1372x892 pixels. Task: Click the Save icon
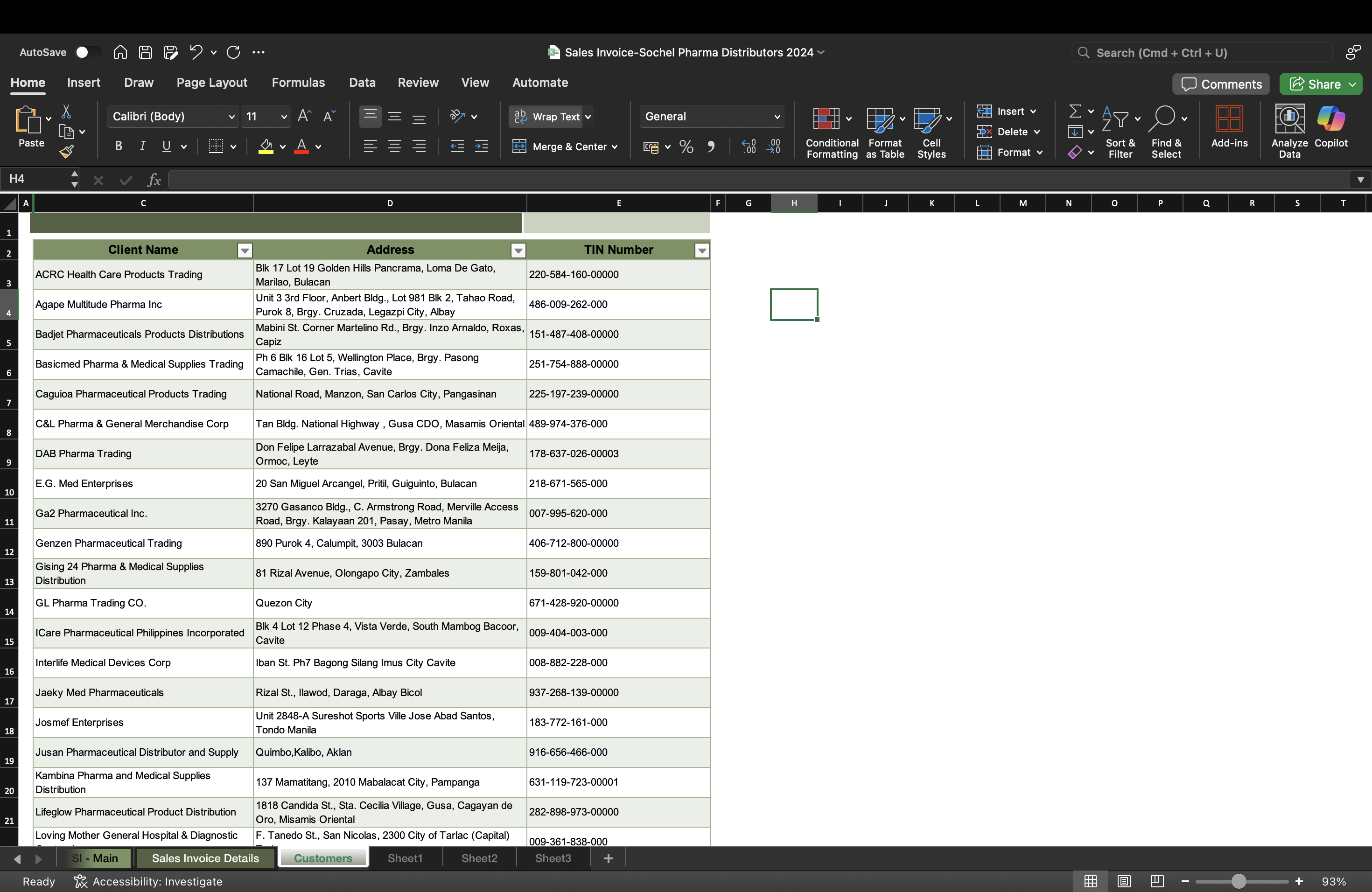click(x=146, y=52)
